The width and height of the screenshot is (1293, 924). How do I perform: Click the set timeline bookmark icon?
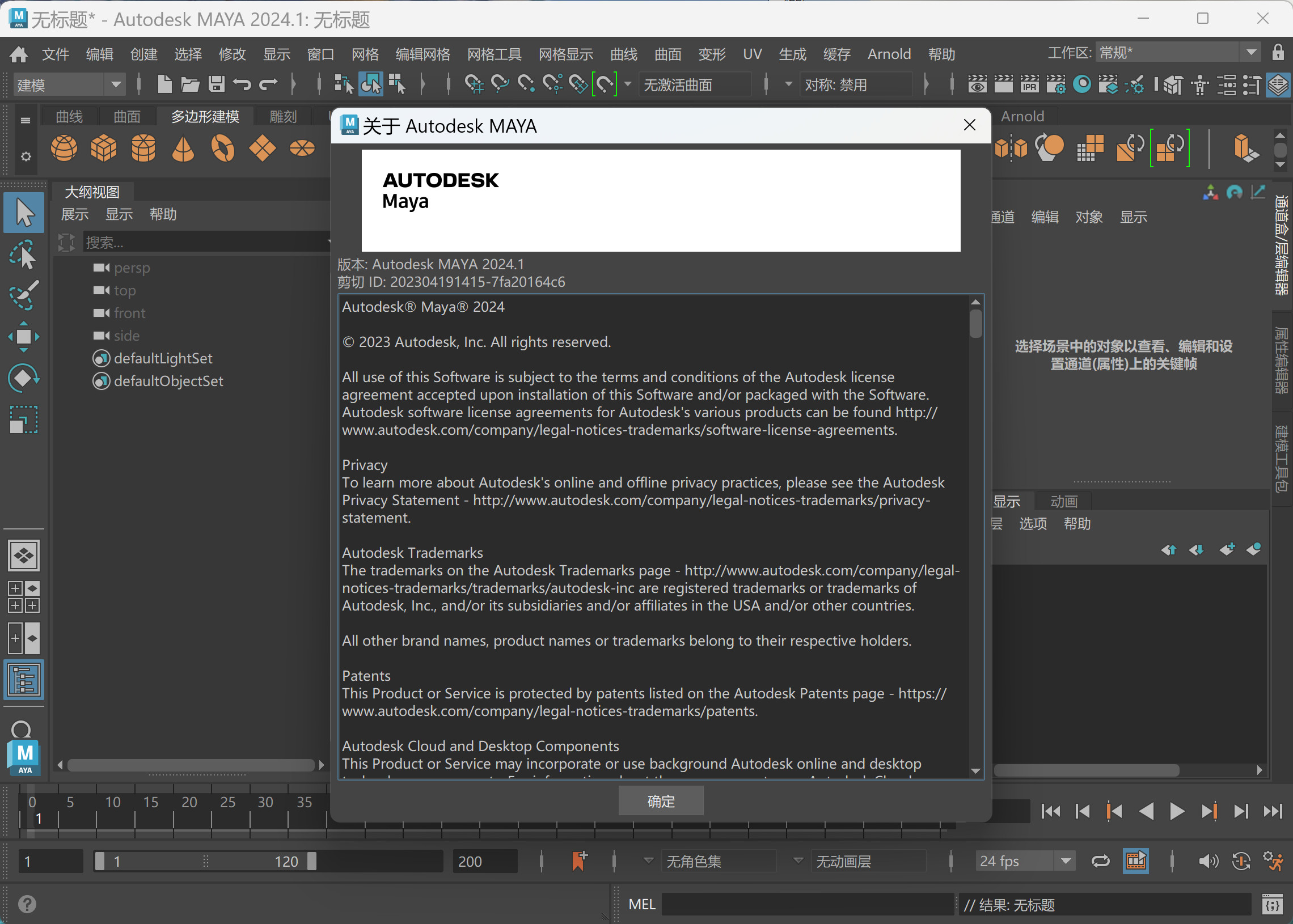[x=579, y=861]
